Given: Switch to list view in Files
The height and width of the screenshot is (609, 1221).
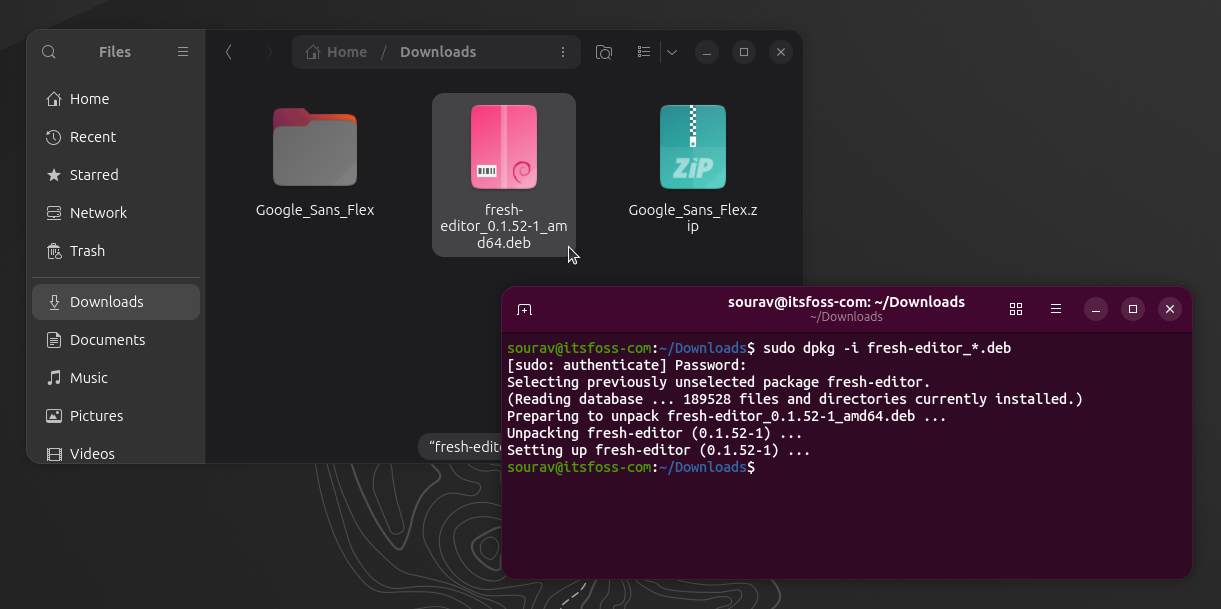Looking at the screenshot, I should click(x=643, y=51).
